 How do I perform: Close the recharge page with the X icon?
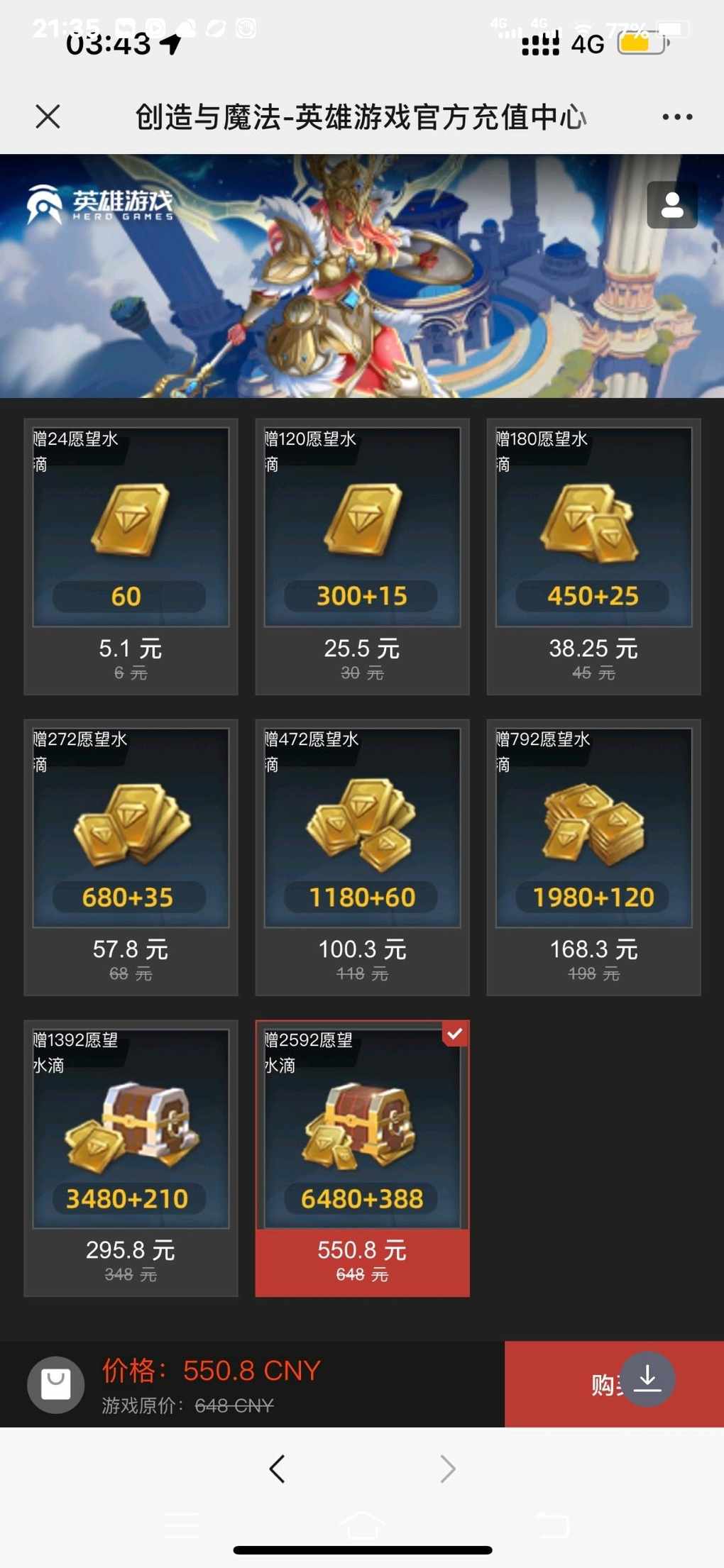coord(48,116)
